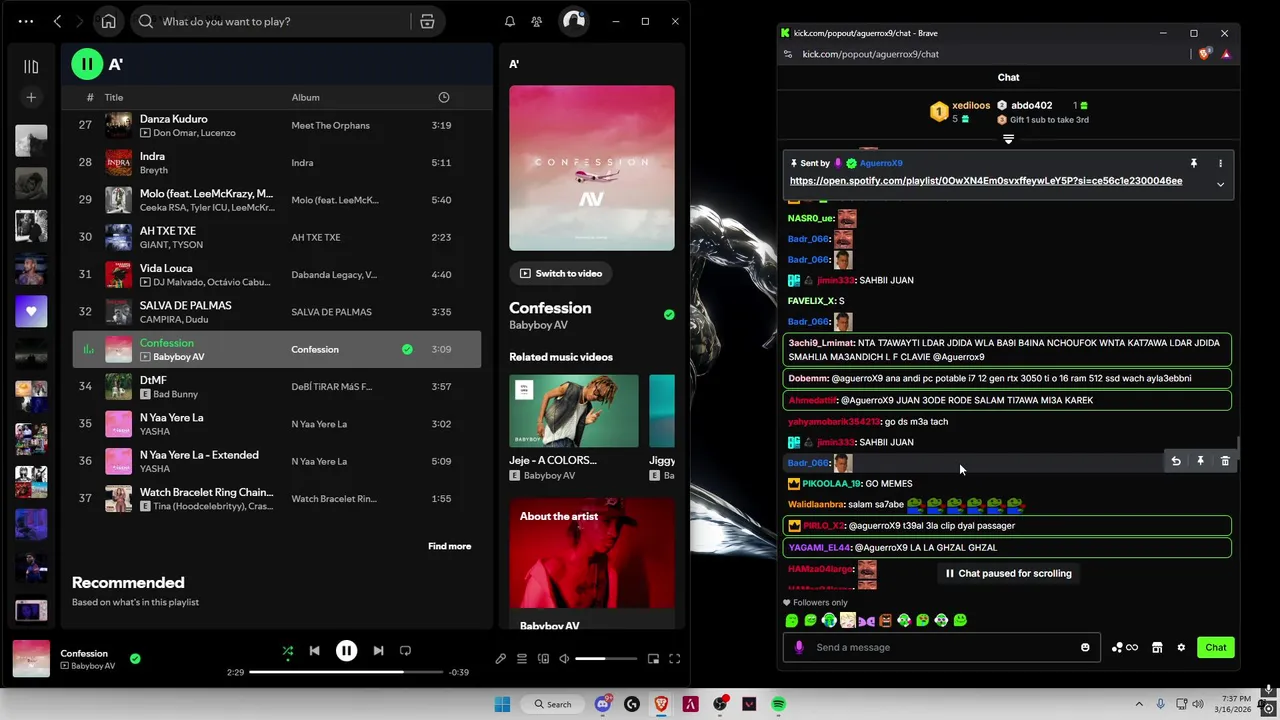Toggle shuffle in Spotify player
Viewport: 1280px width, 720px height.
click(288, 651)
